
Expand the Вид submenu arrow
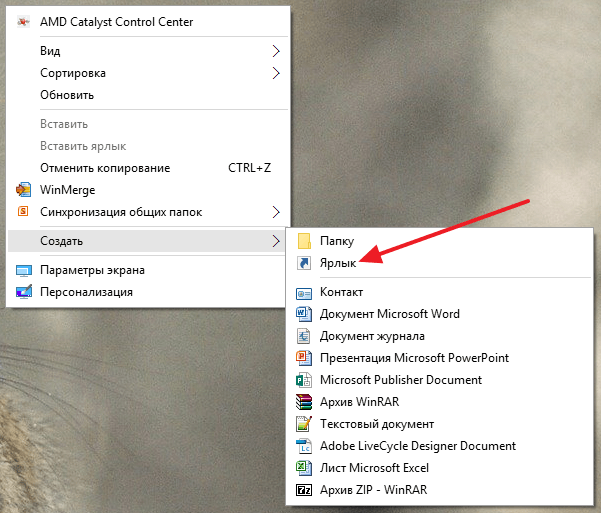[x=276, y=51]
